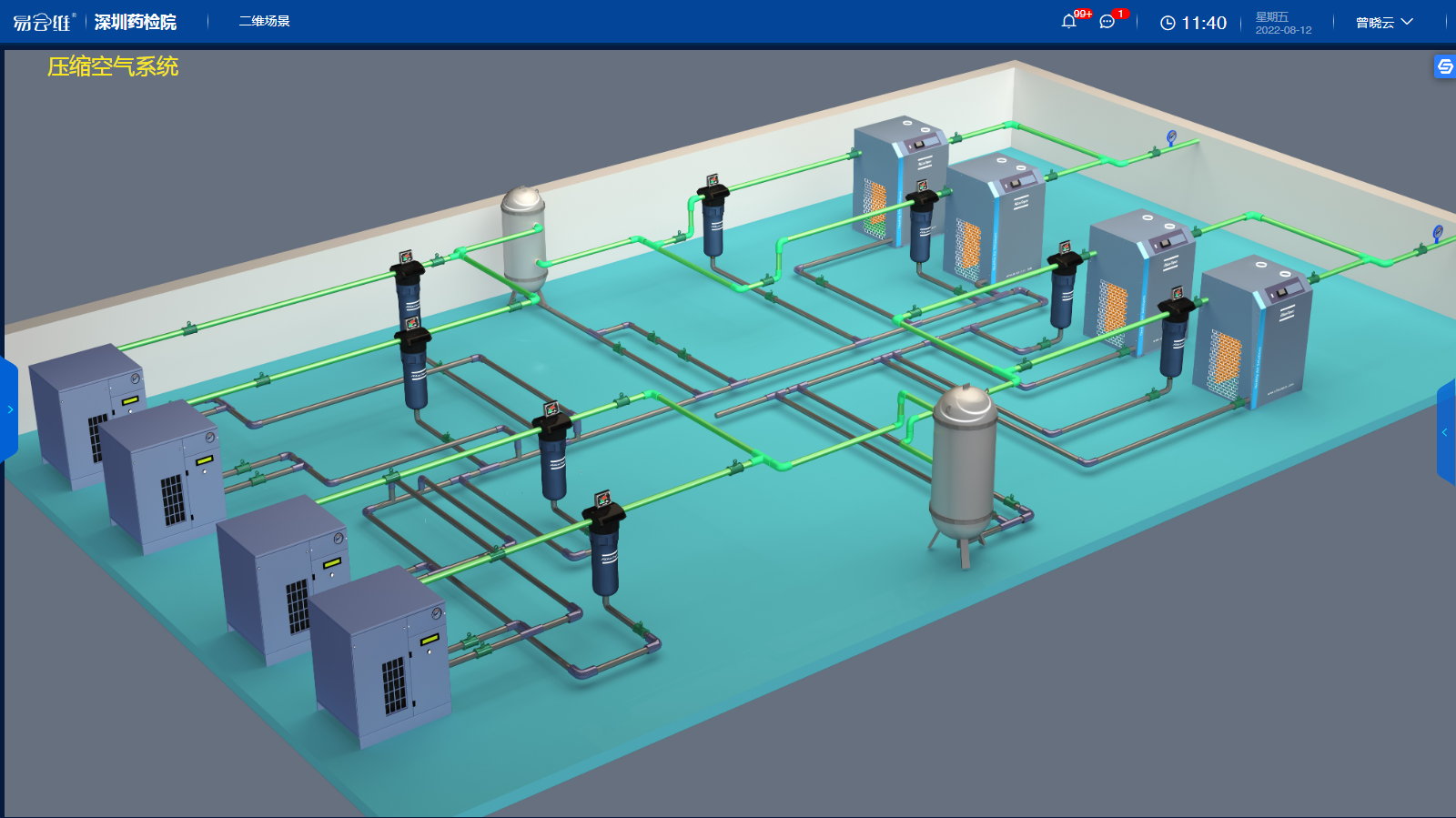Select the small air tank by back wall

click(x=524, y=237)
